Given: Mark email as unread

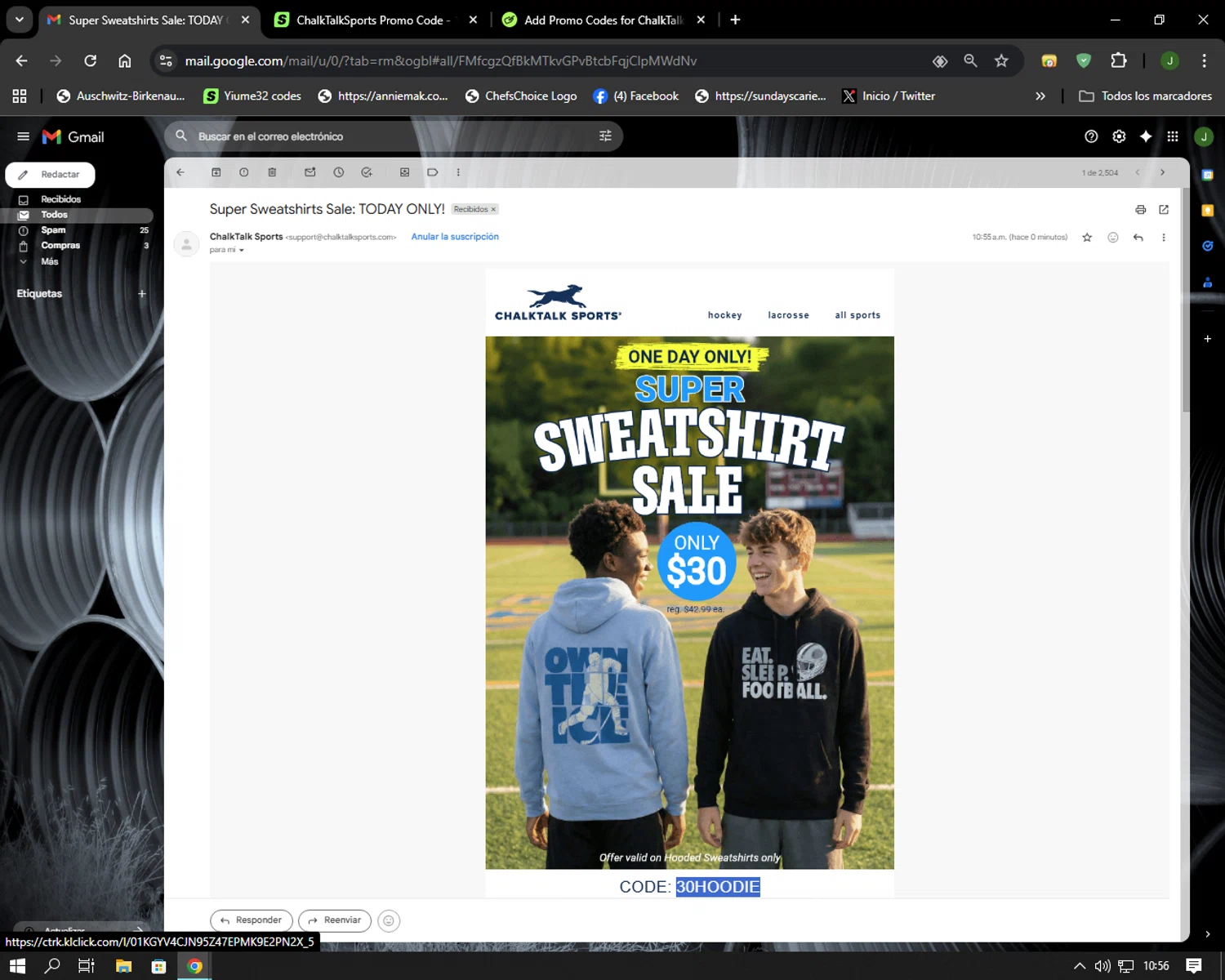Looking at the screenshot, I should coord(310,172).
